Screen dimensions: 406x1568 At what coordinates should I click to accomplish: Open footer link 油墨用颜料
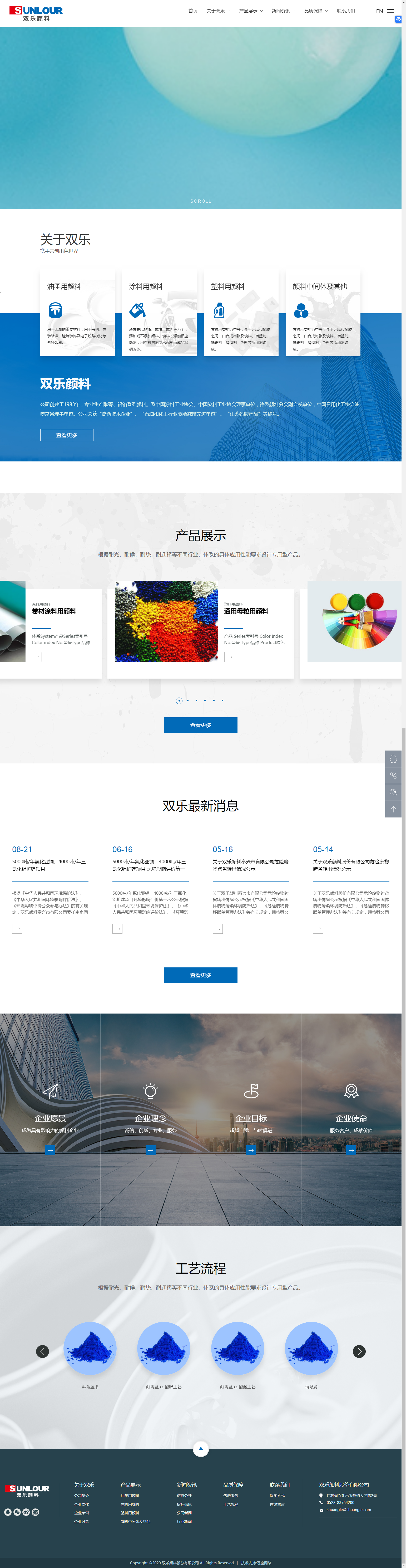pyautogui.click(x=130, y=1496)
